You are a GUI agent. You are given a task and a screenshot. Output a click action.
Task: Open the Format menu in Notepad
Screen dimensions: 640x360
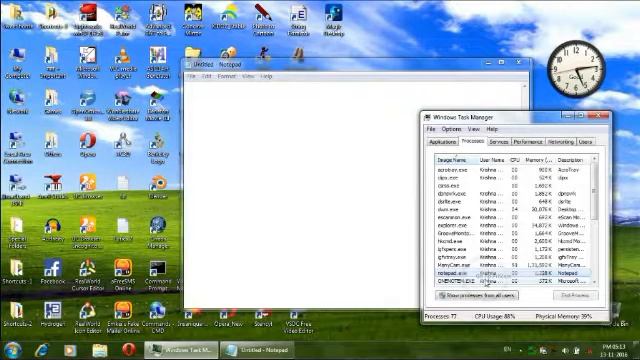point(227,76)
